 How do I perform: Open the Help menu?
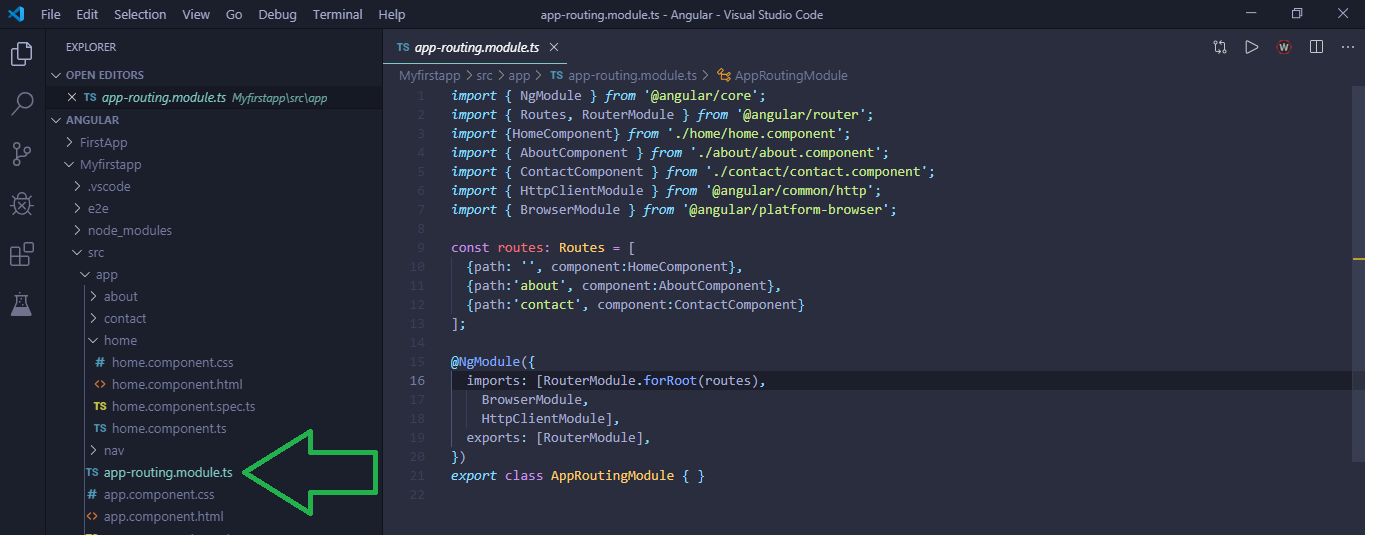(392, 14)
